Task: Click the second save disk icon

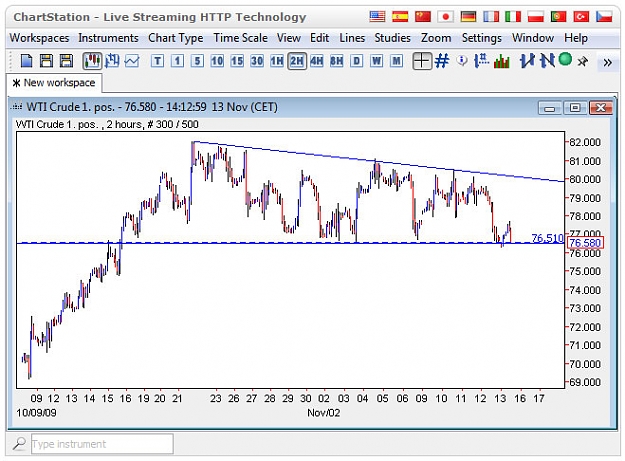Action: 66,61
